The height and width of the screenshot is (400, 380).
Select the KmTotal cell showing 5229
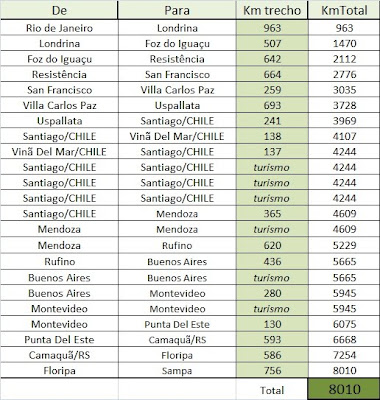tap(344, 245)
